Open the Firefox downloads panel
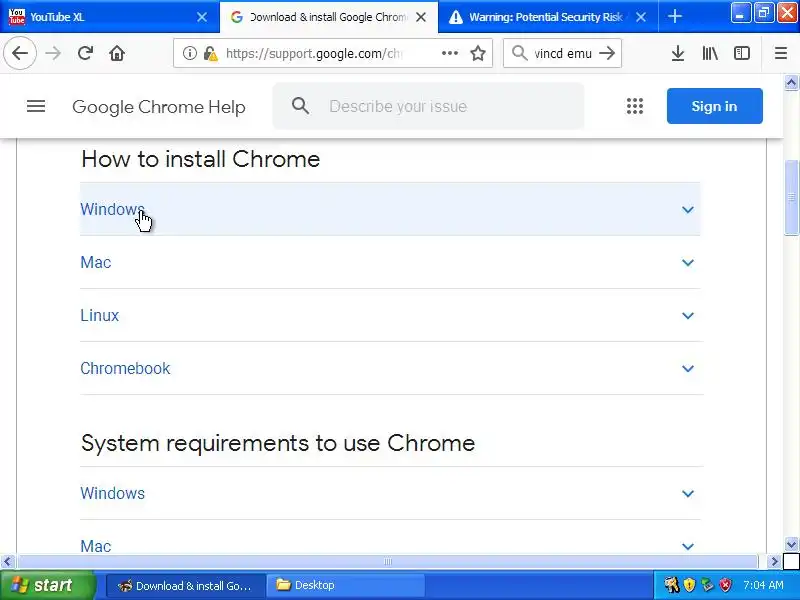 coord(678,53)
